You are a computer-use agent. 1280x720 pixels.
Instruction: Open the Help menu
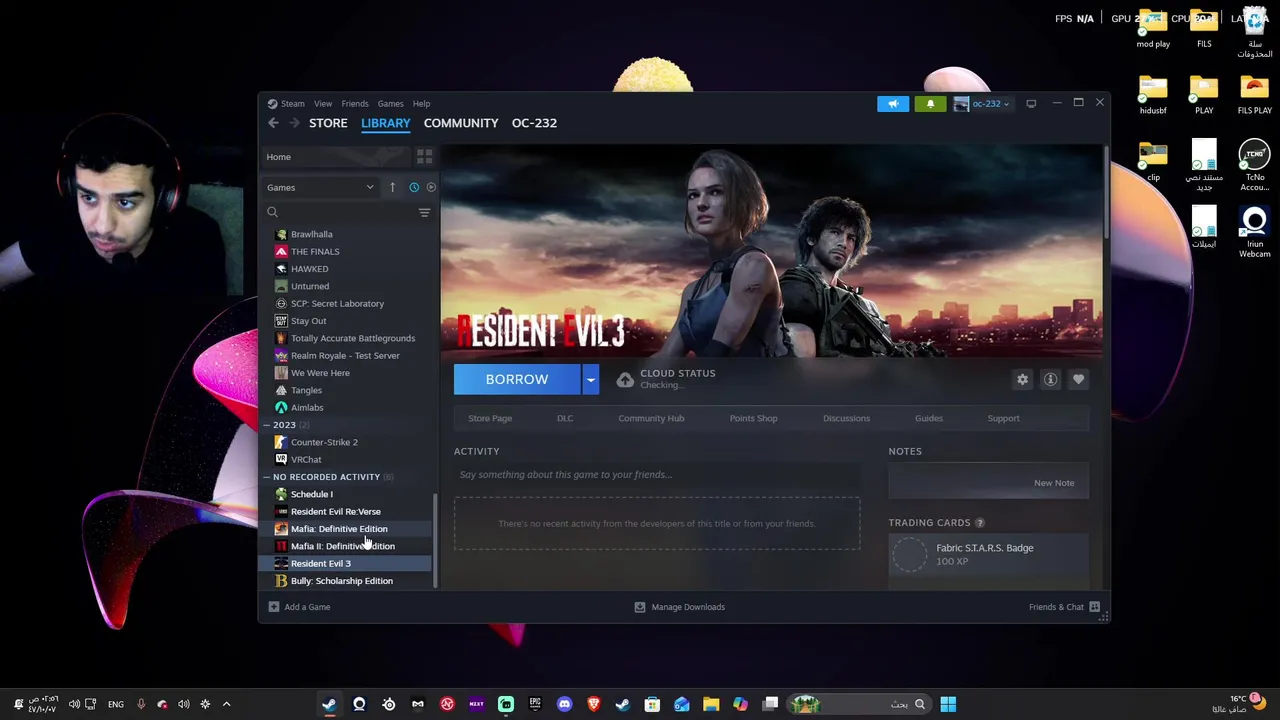[421, 103]
